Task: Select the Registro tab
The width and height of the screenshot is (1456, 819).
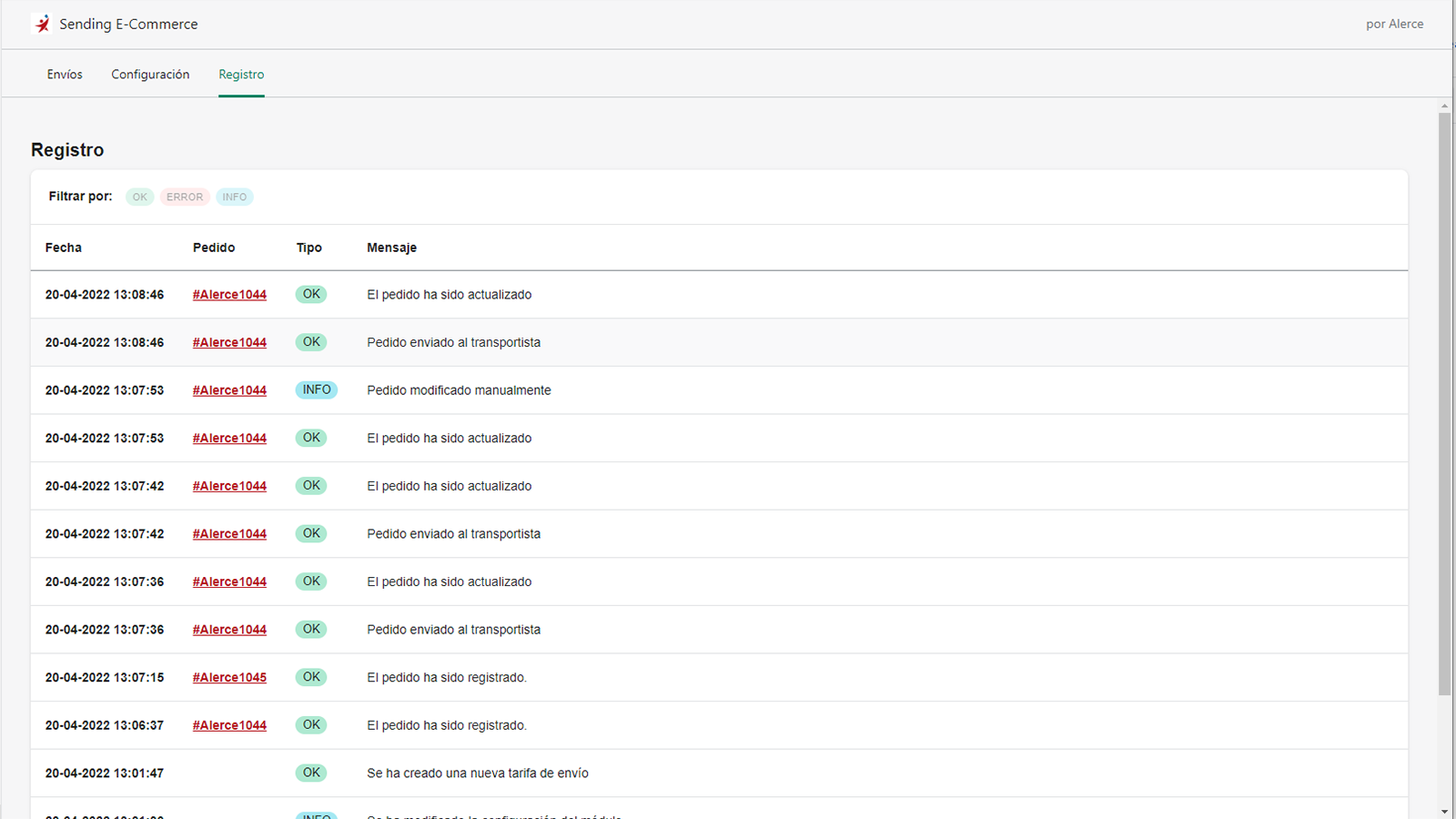Action: (241, 75)
